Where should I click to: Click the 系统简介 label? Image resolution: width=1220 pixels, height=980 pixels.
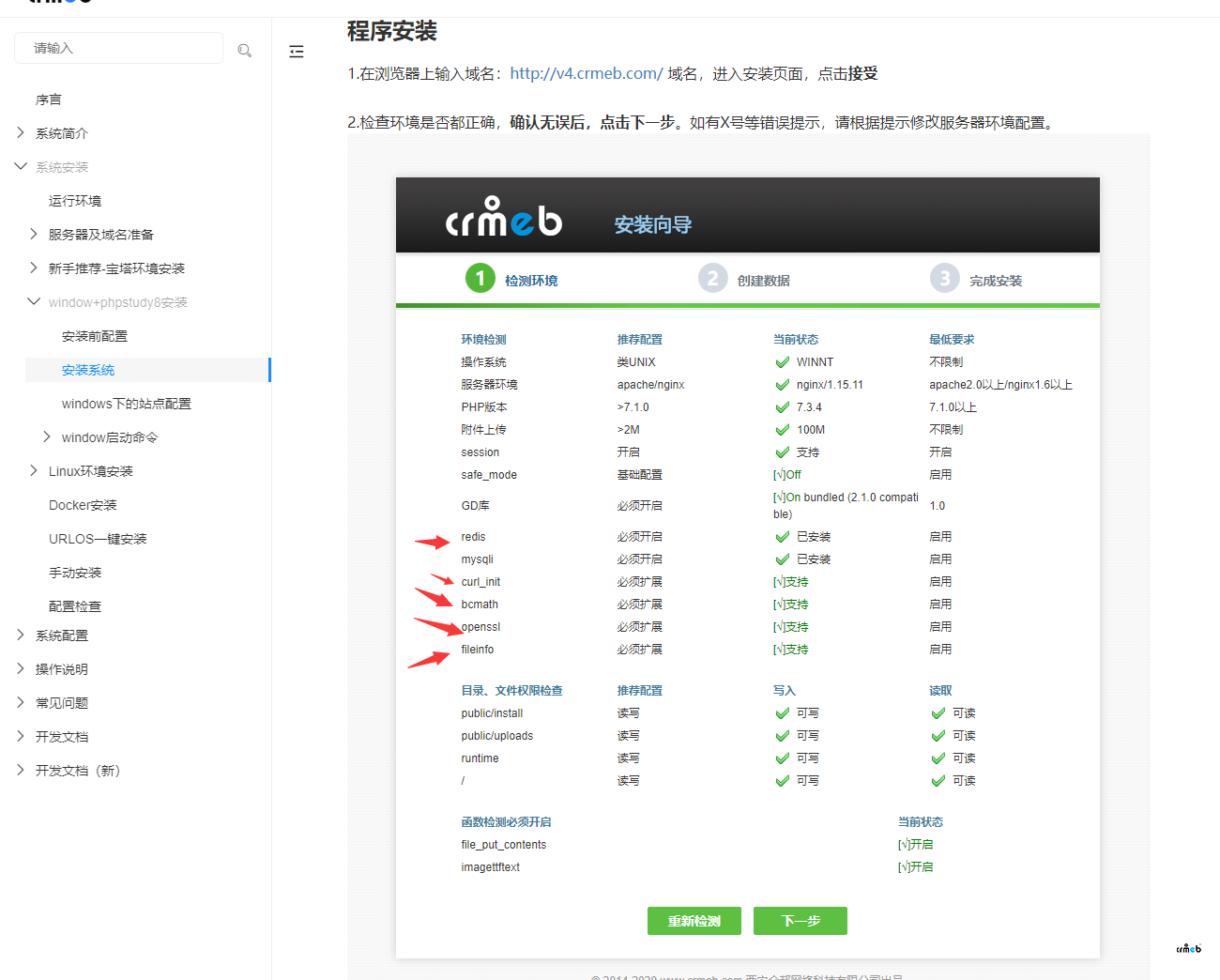click(62, 133)
